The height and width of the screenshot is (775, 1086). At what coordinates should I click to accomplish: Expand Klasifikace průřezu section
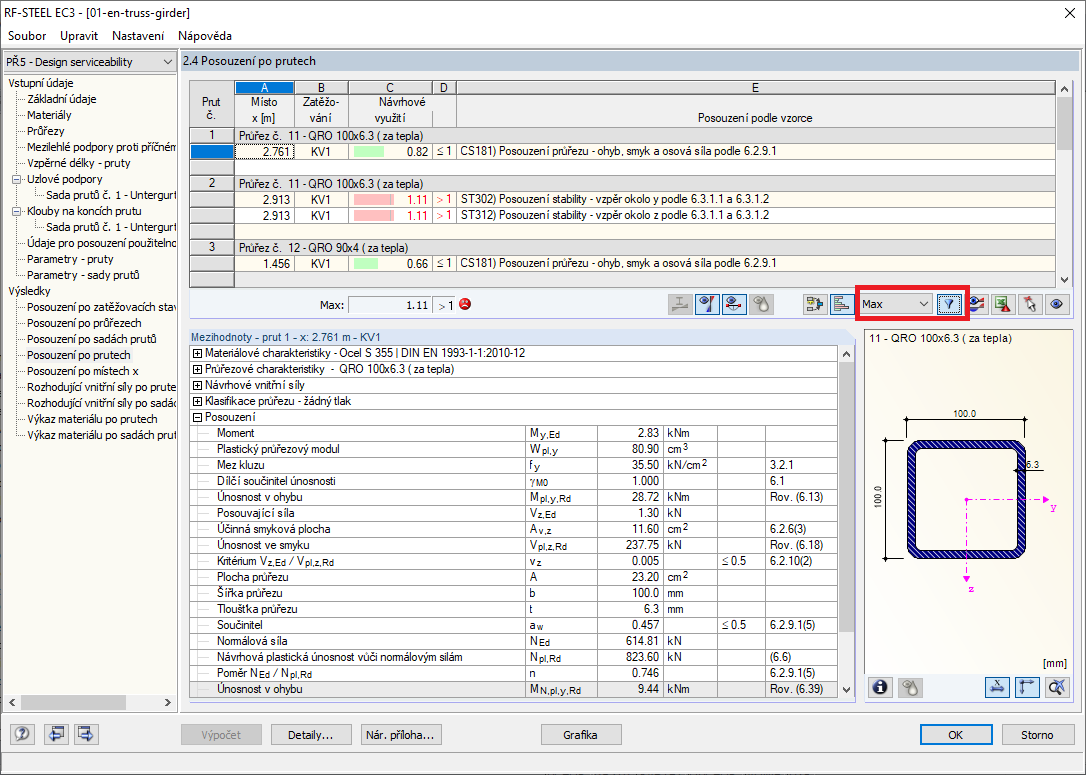click(197, 401)
